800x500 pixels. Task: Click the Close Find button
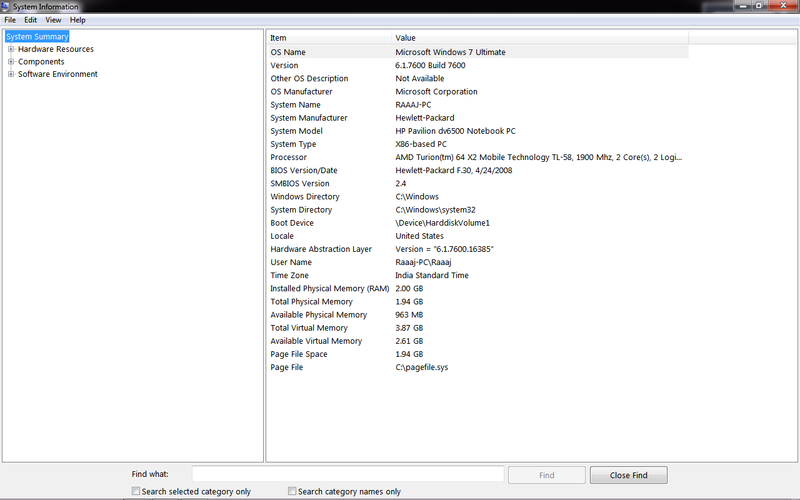pyautogui.click(x=629, y=475)
